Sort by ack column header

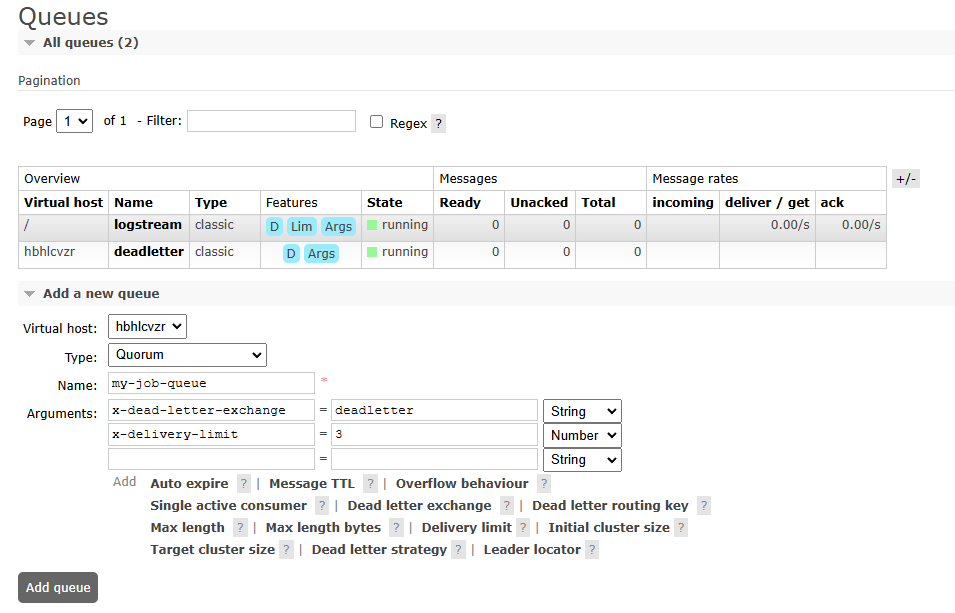click(x=832, y=203)
